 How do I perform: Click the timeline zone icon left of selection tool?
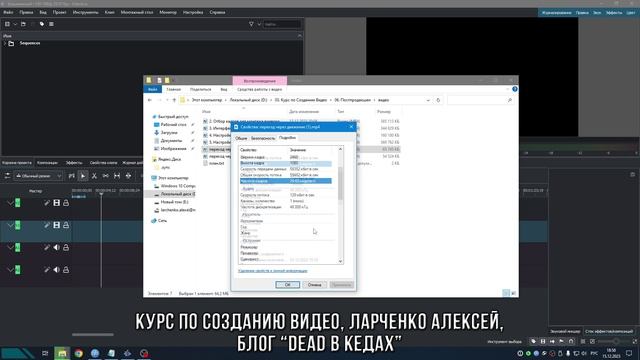(x=72, y=176)
